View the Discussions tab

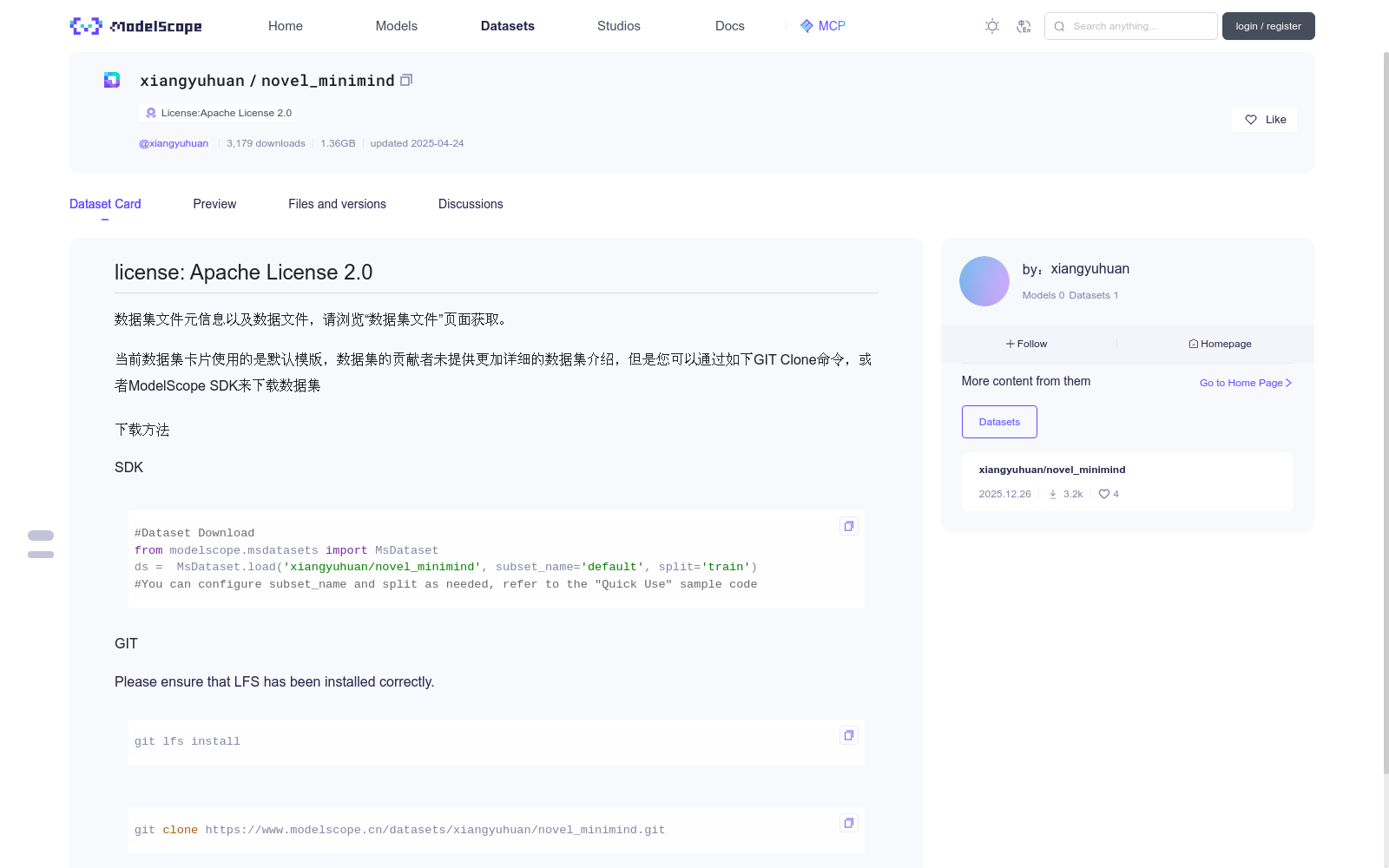[471, 204]
